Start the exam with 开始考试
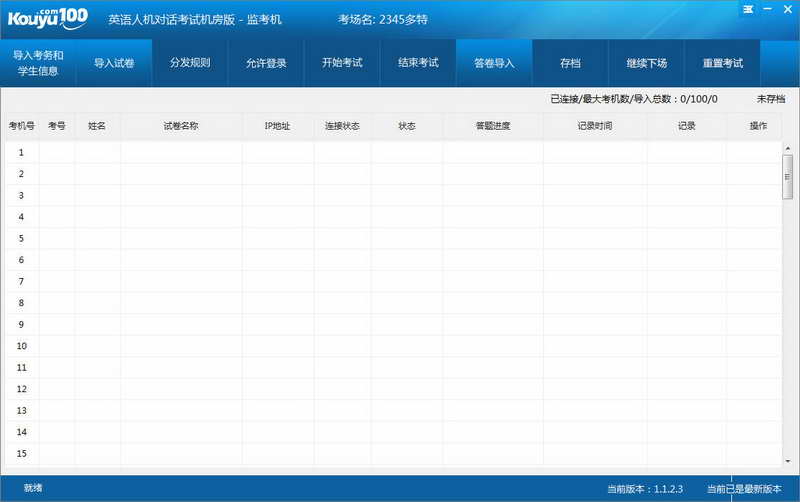The image size is (800, 502). 342,63
